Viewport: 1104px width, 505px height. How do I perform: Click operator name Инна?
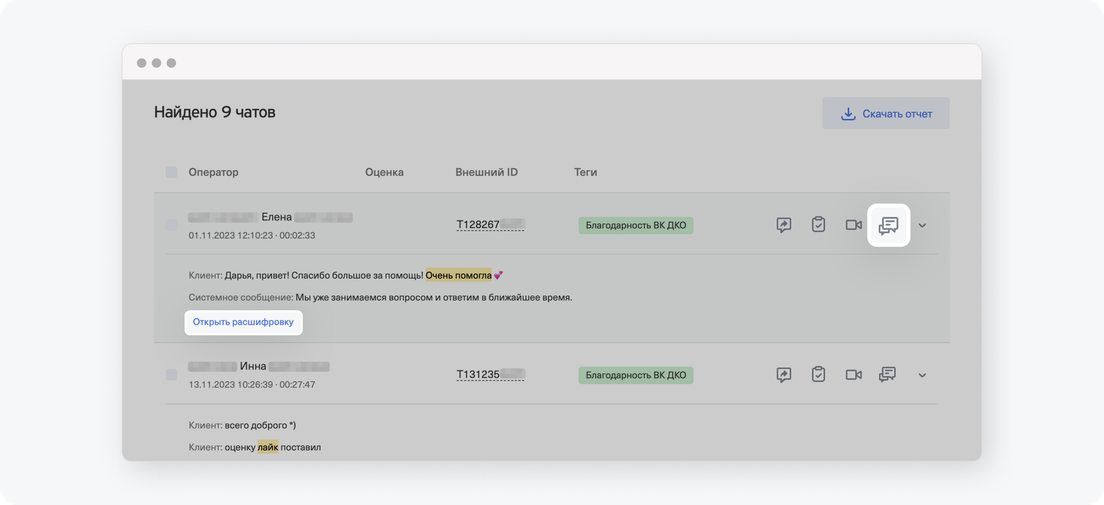[253, 366]
